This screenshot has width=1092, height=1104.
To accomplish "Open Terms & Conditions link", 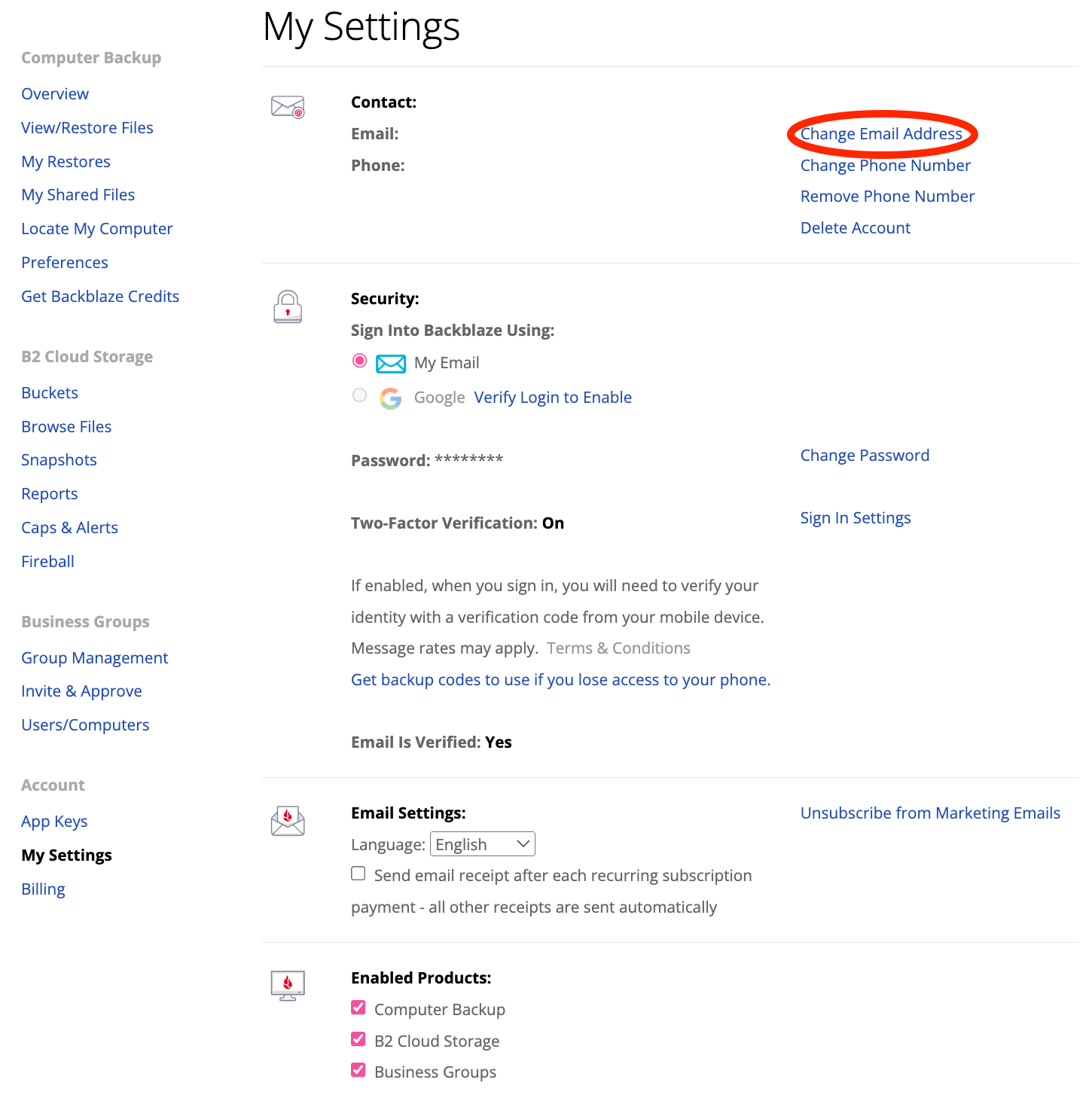I will tap(618, 648).
